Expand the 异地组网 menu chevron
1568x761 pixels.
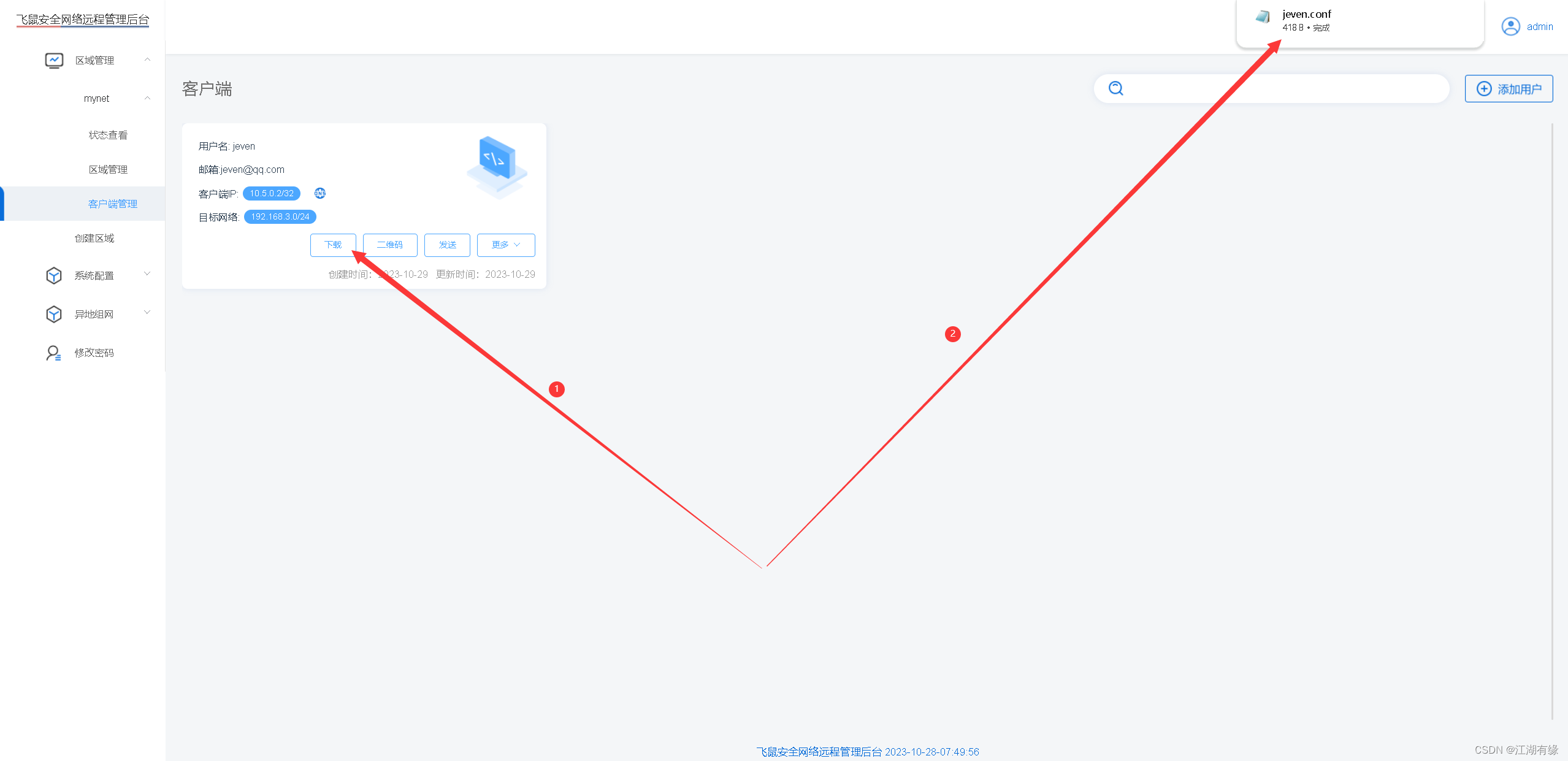click(x=148, y=313)
